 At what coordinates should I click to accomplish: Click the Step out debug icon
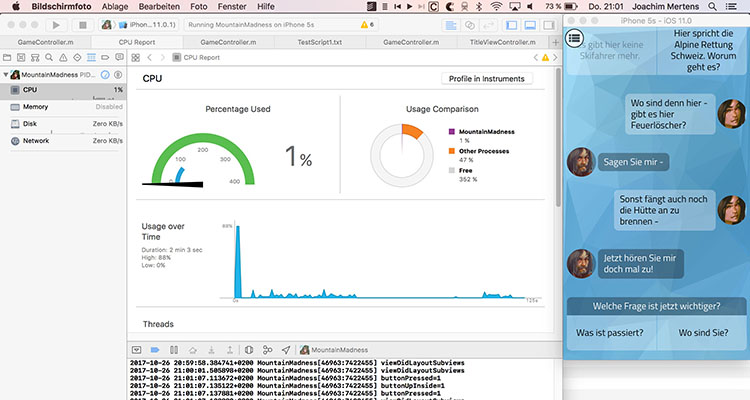click(x=230, y=350)
